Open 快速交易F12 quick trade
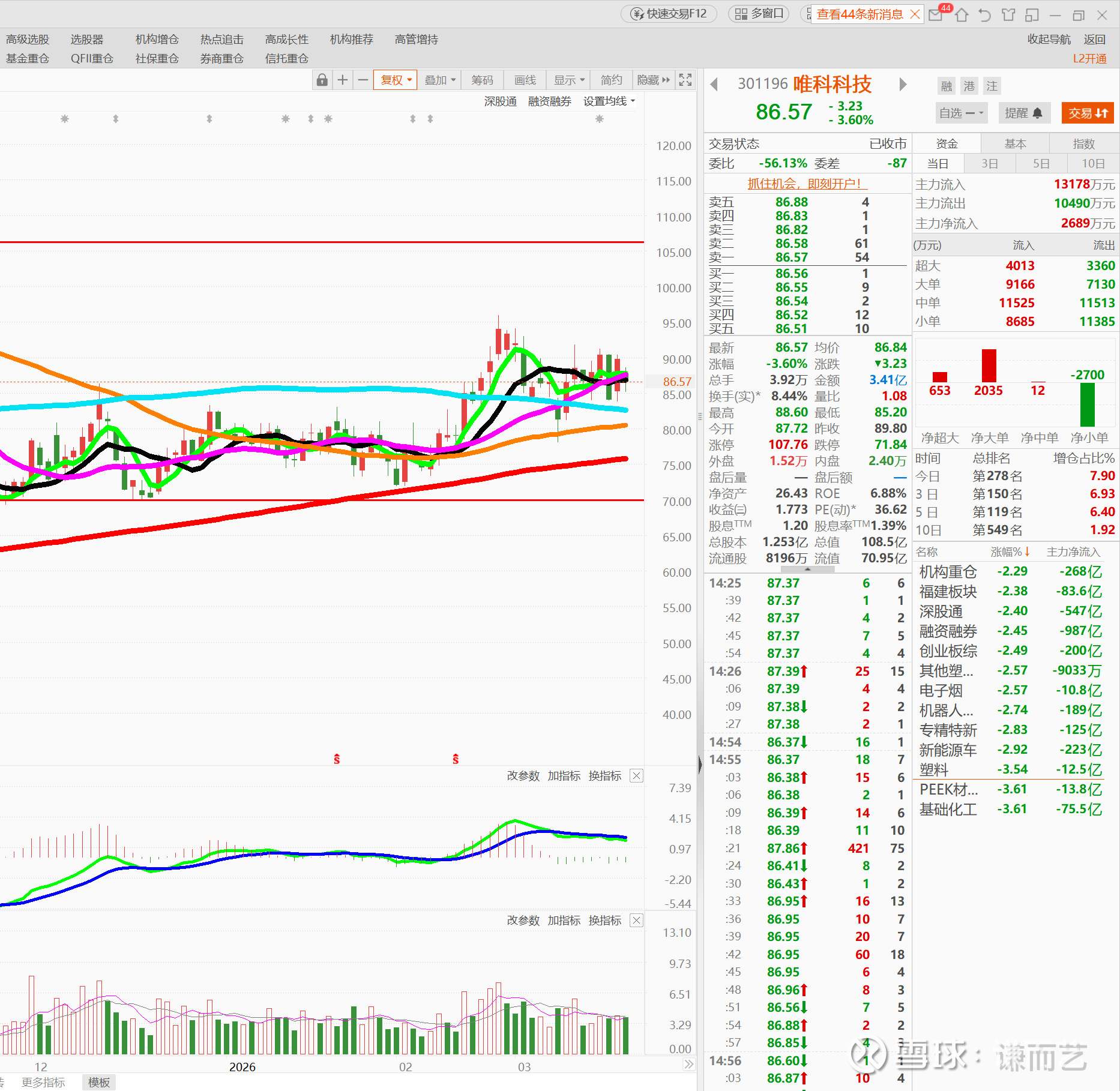1120x1091 pixels. 669,14
